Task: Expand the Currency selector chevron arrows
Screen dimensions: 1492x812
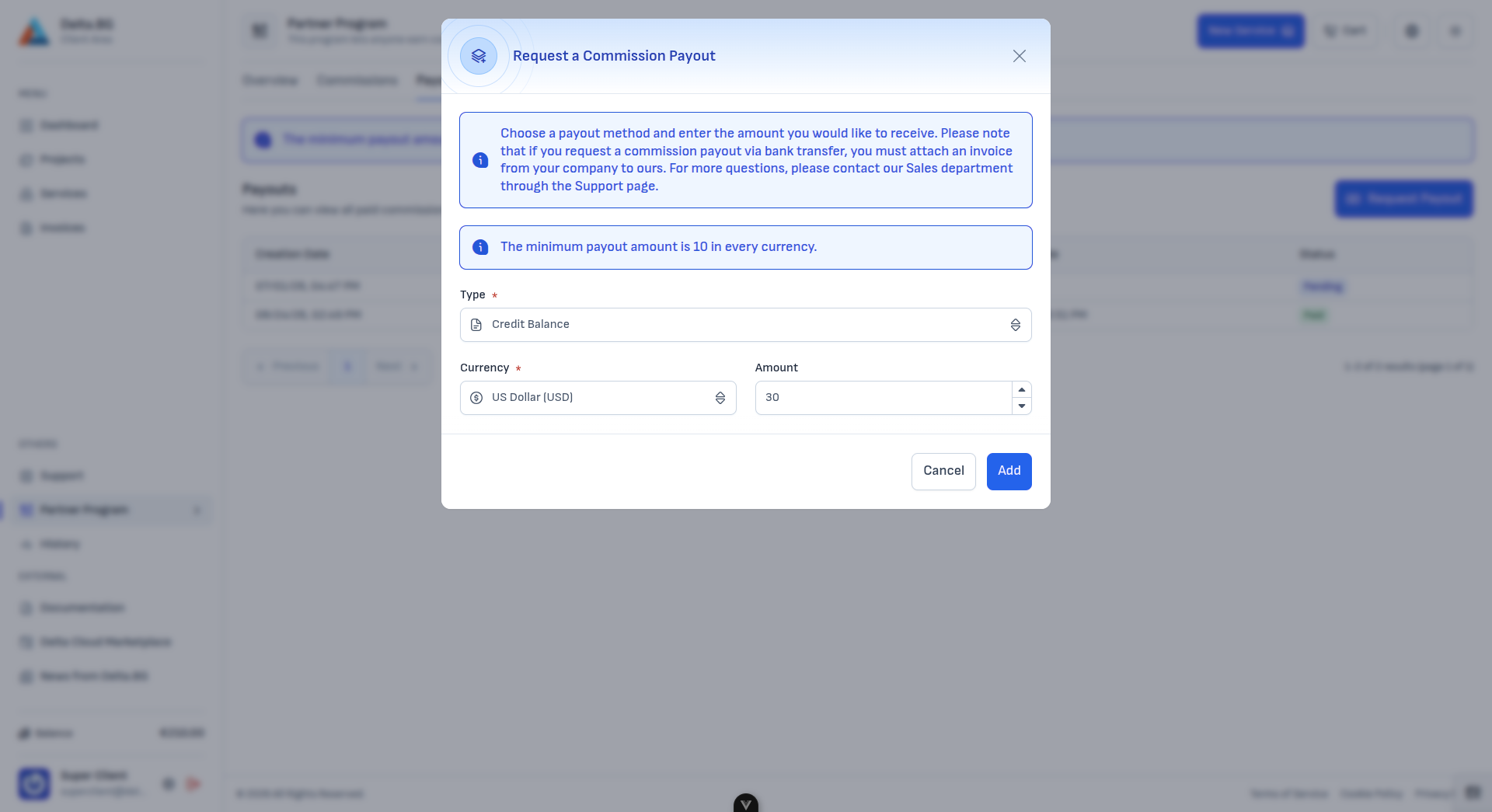Action: (x=720, y=398)
